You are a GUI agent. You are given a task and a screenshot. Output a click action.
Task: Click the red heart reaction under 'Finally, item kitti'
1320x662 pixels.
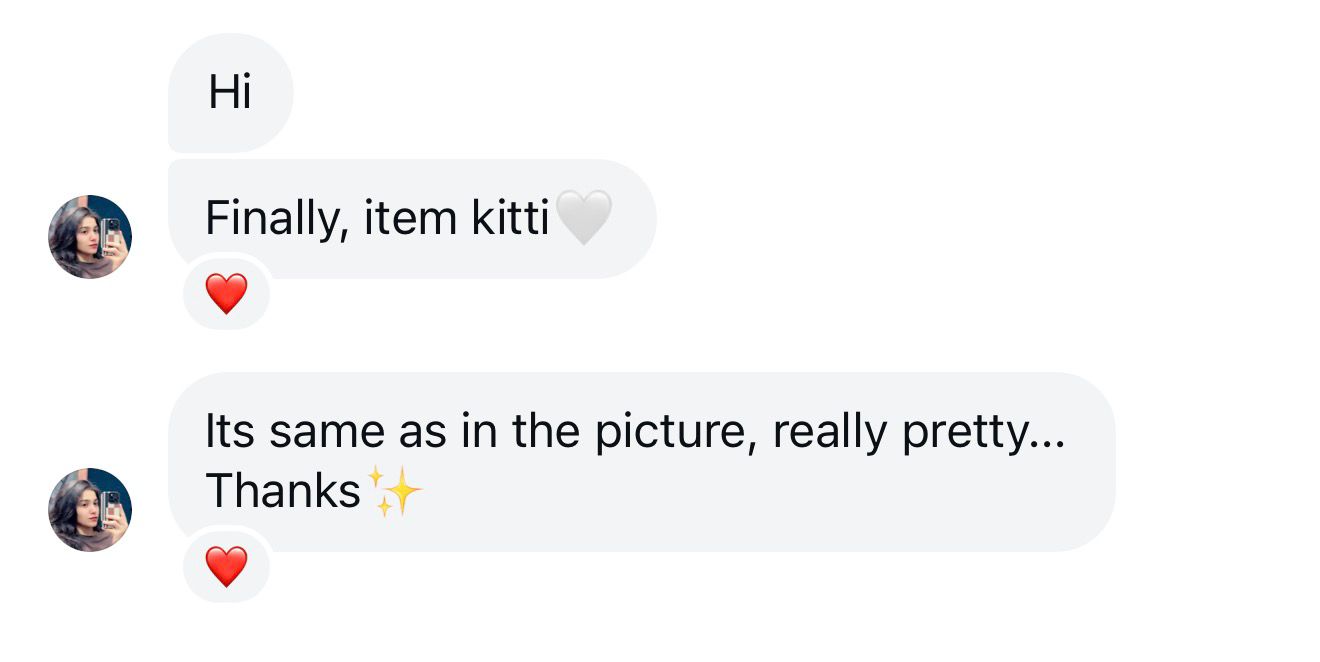coord(226,293)
